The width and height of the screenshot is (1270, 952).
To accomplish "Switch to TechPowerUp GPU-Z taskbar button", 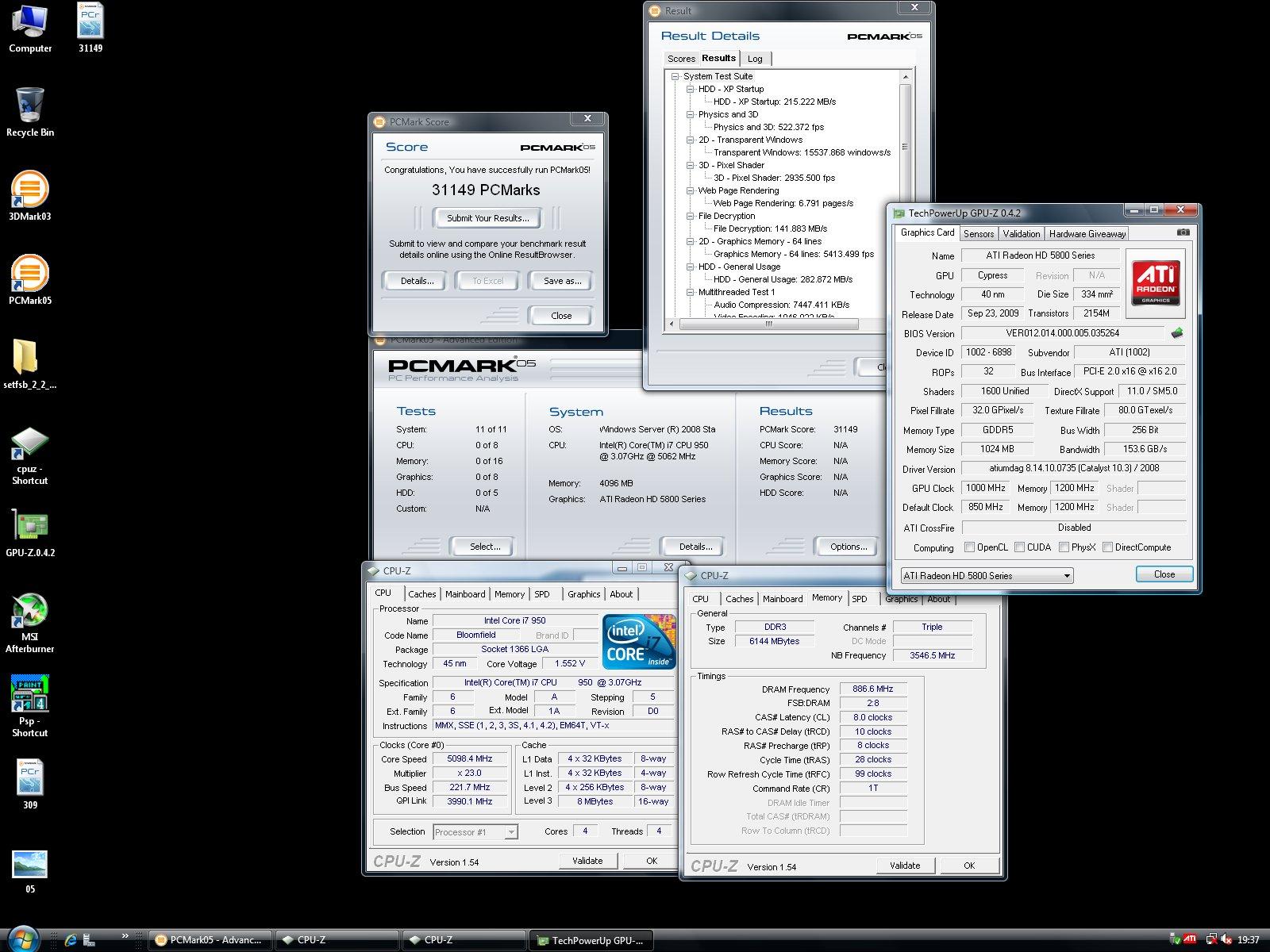I will pyautogui.click(x=591, y=940).
